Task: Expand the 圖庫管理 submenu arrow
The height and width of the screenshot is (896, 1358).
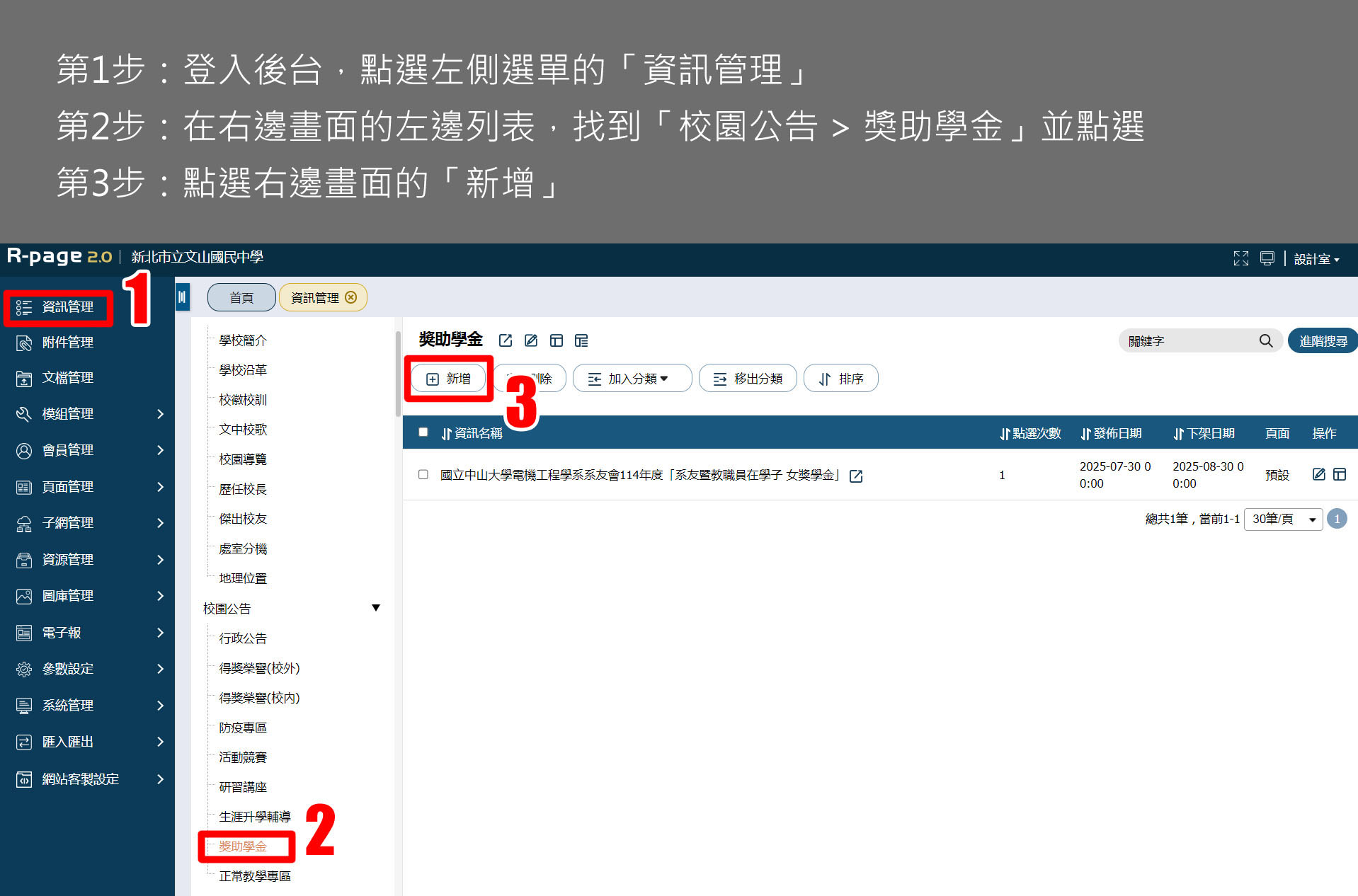Action: click(160, 596)
